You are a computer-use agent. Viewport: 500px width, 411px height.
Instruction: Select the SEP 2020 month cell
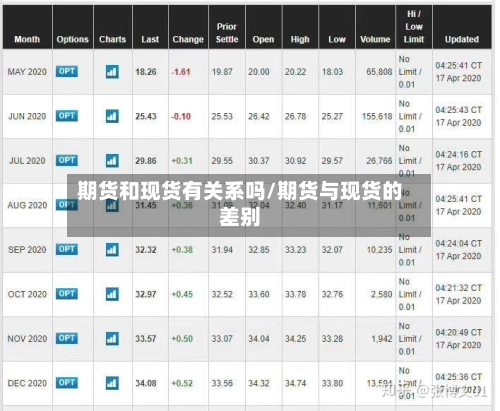point(27,250)
